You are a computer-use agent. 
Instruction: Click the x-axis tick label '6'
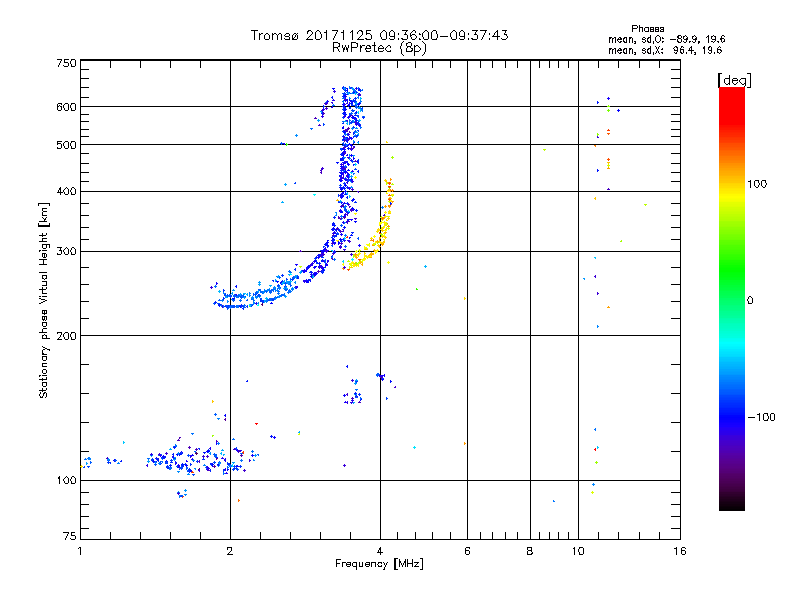pyautogui.click(x=467, y=551)
